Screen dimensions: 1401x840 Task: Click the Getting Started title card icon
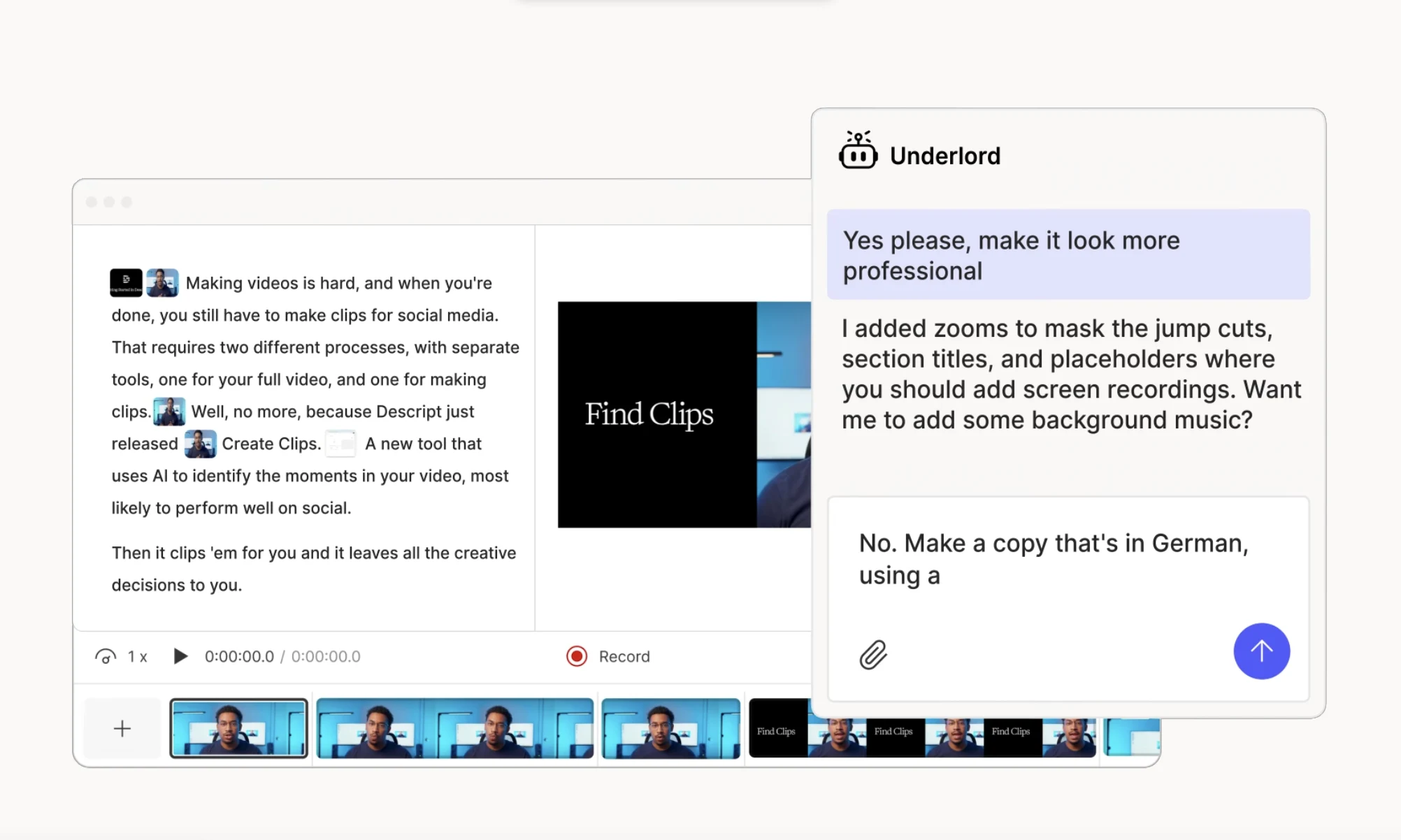coord(126,282)
